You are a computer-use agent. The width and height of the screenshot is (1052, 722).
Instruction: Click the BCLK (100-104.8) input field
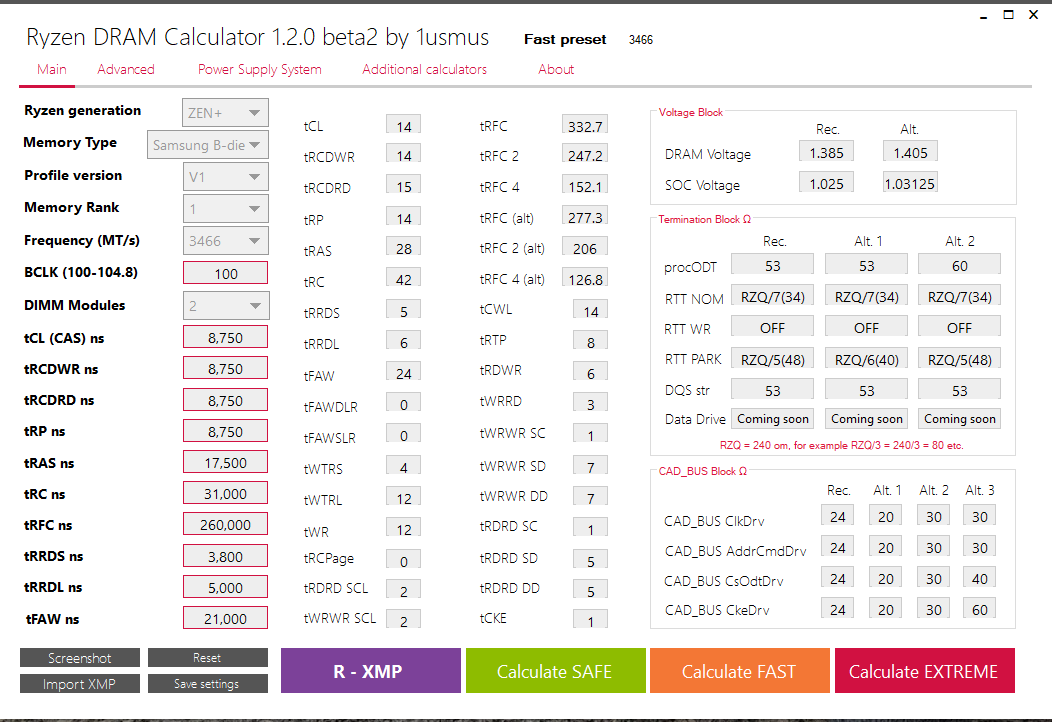tap(225, 273)
